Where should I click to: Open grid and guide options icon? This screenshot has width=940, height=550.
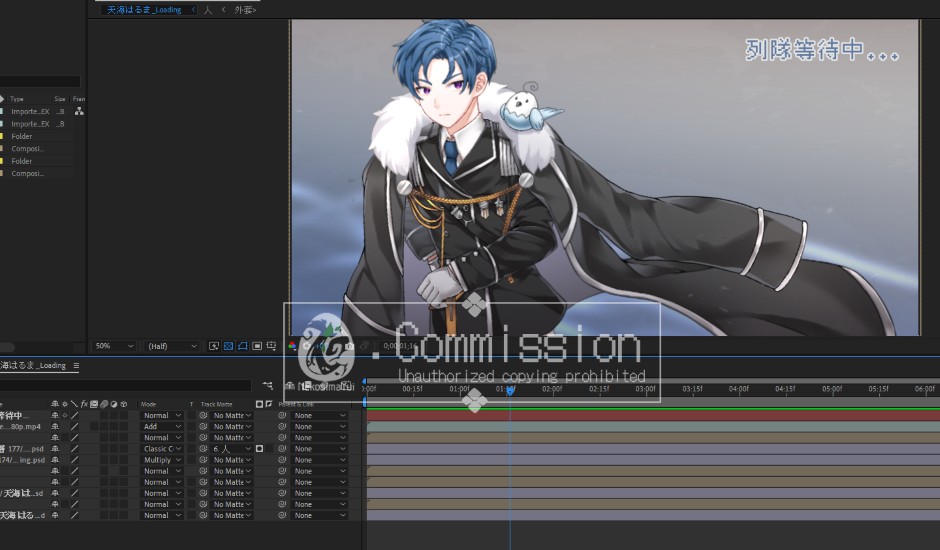(272, 346)
